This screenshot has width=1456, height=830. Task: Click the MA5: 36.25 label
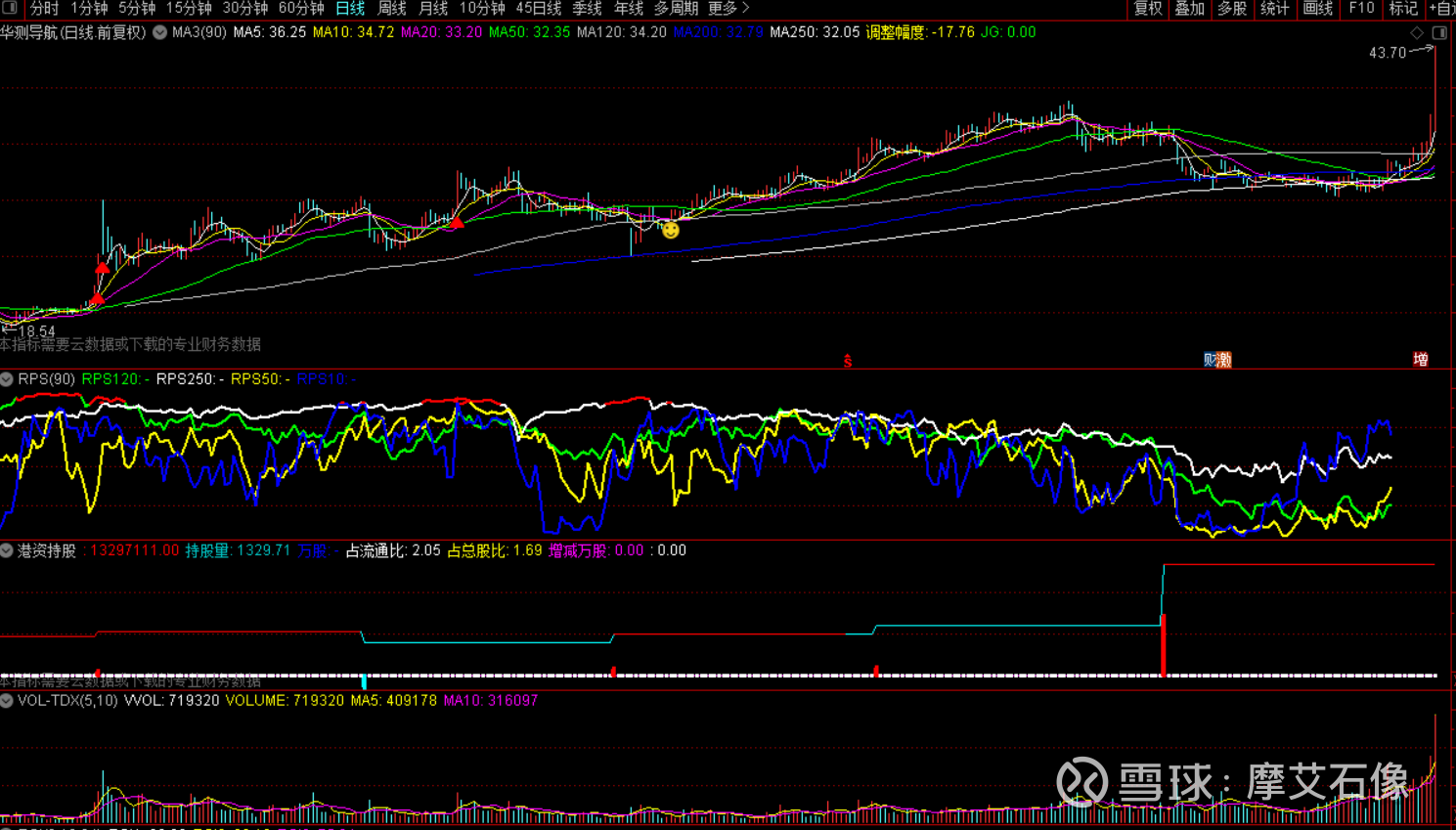point(270,32)
